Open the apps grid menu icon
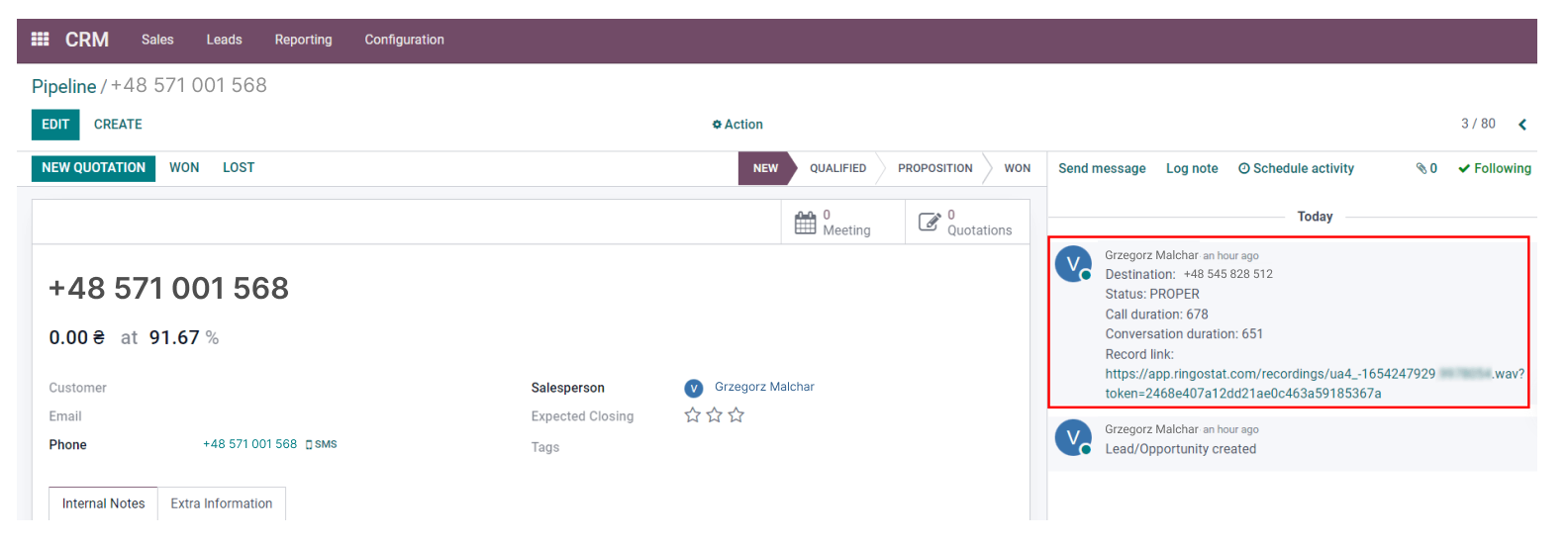This screenshot has width=1568, height=544. (41, 40)
